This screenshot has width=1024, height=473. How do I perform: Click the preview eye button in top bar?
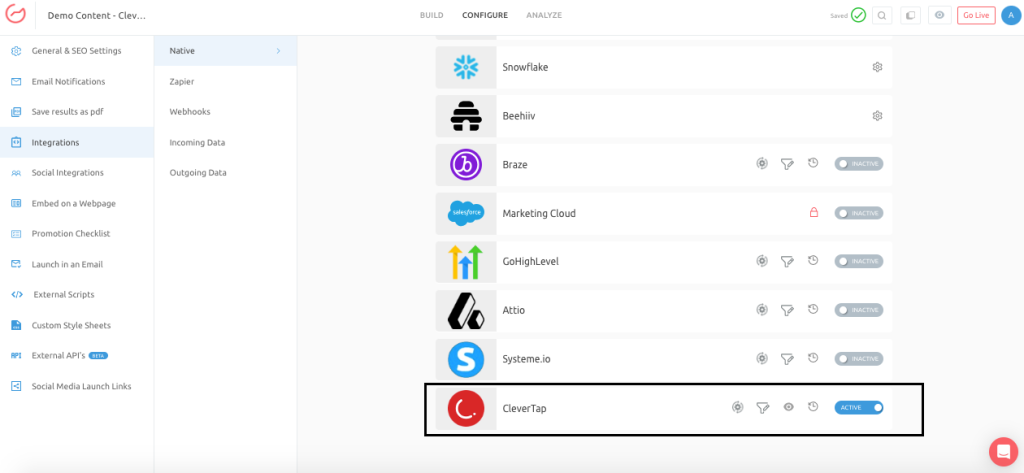coord(939,16)
